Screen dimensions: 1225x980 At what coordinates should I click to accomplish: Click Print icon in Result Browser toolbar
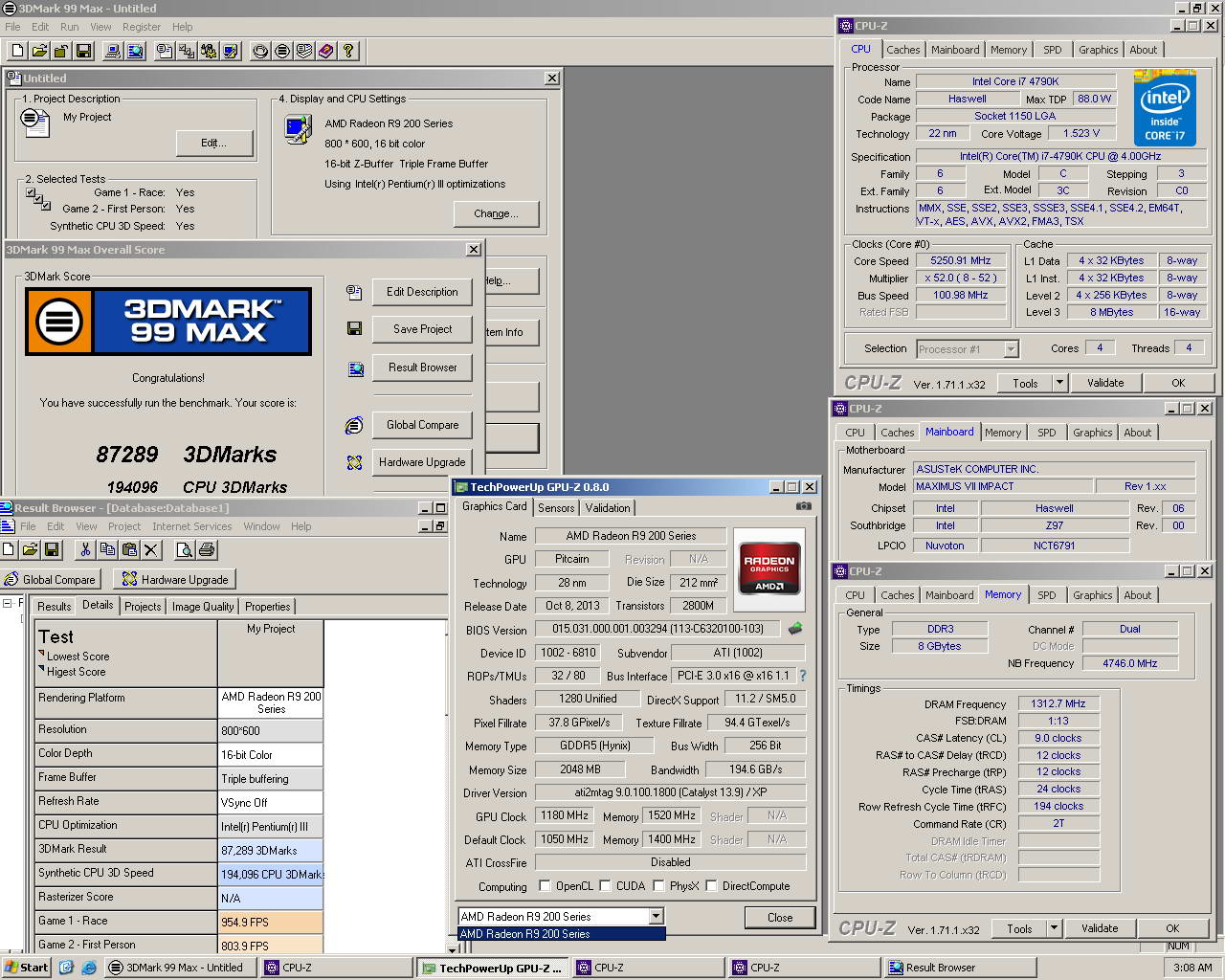pyautogui.click(x=207, y=549)
